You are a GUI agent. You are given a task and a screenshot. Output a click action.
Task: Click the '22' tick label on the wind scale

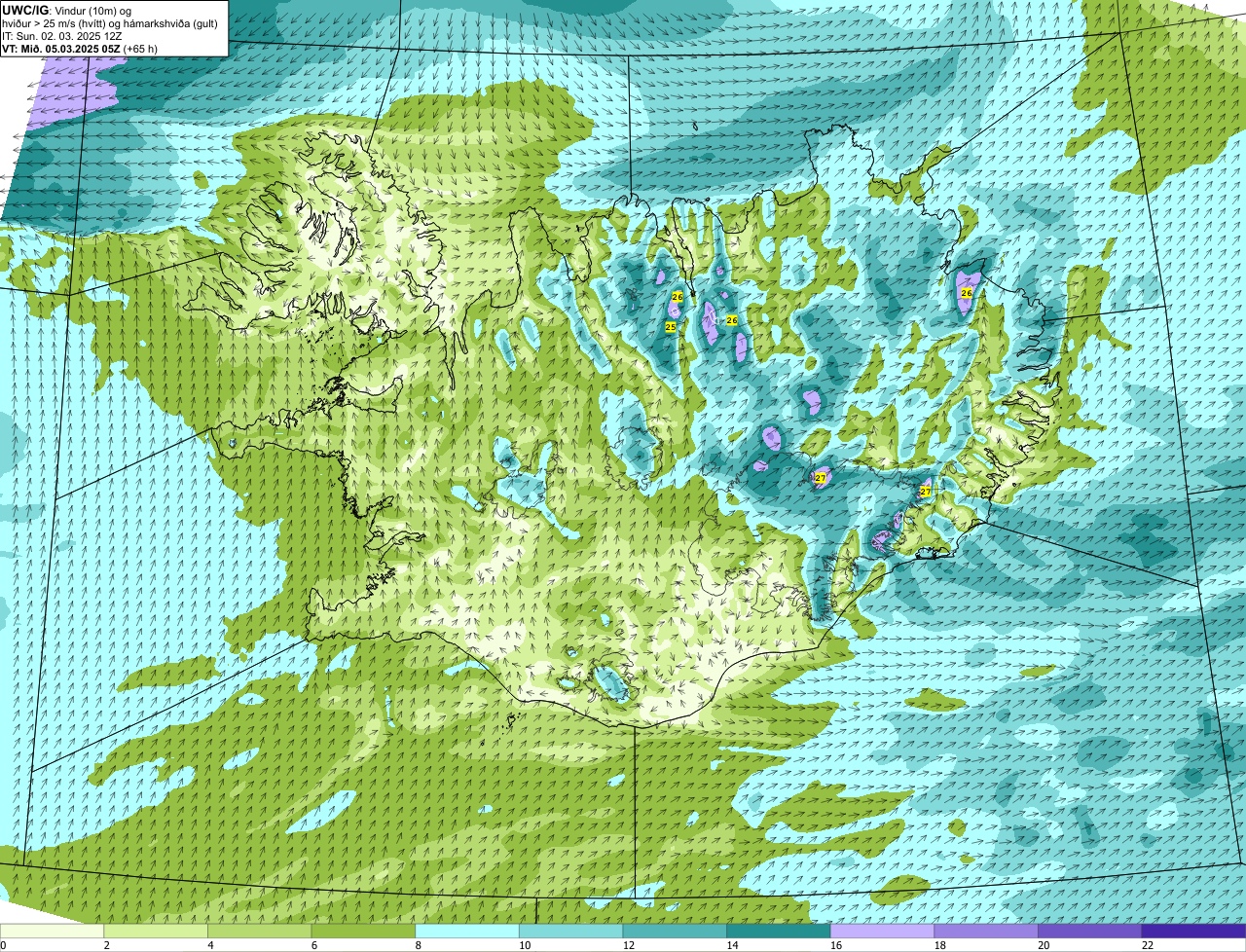(1148, 945)
